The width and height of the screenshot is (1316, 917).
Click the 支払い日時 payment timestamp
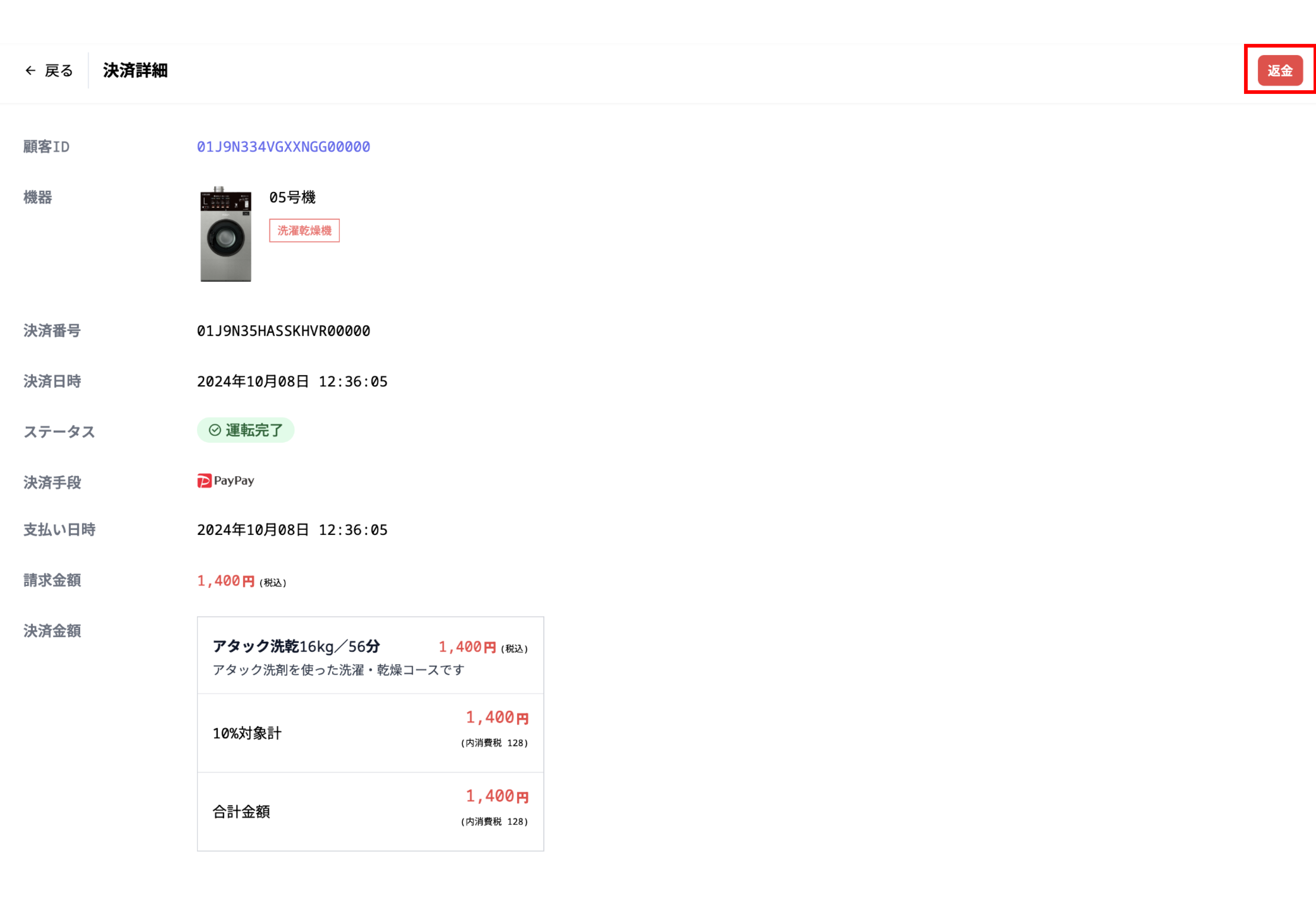click(x=292, y=530)
